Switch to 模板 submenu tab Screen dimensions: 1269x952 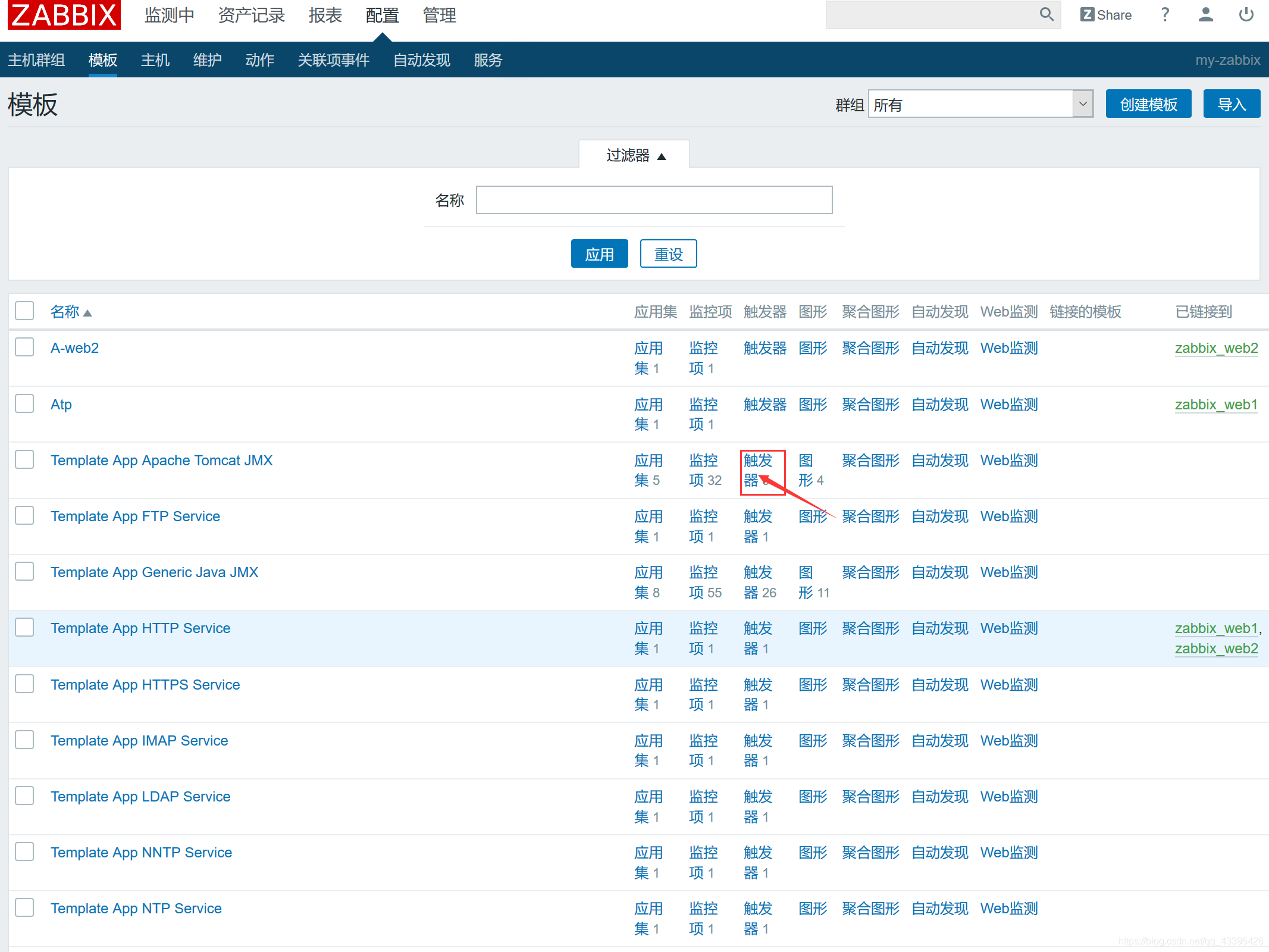(x=103, y=60)
